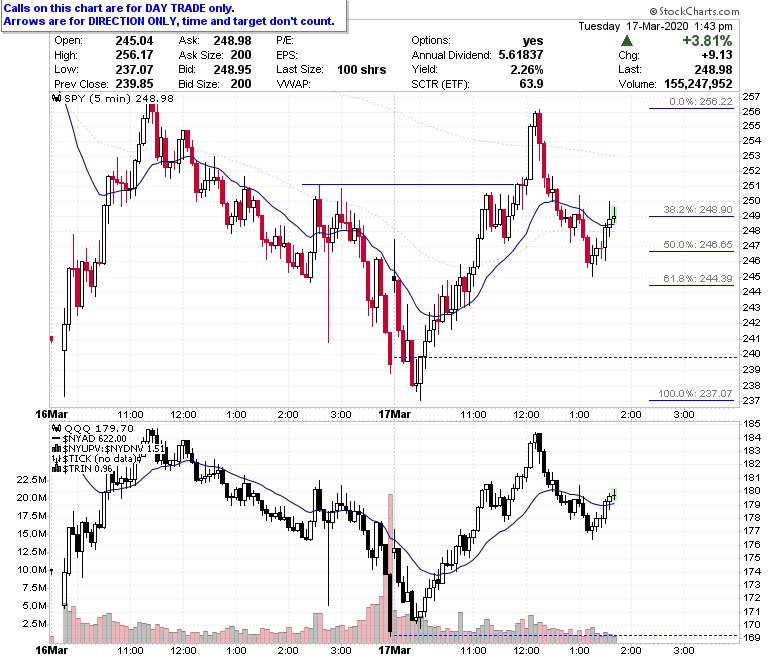Click the '100.0%: 237.07' Fibonacci label

click(x=695, y=393)
